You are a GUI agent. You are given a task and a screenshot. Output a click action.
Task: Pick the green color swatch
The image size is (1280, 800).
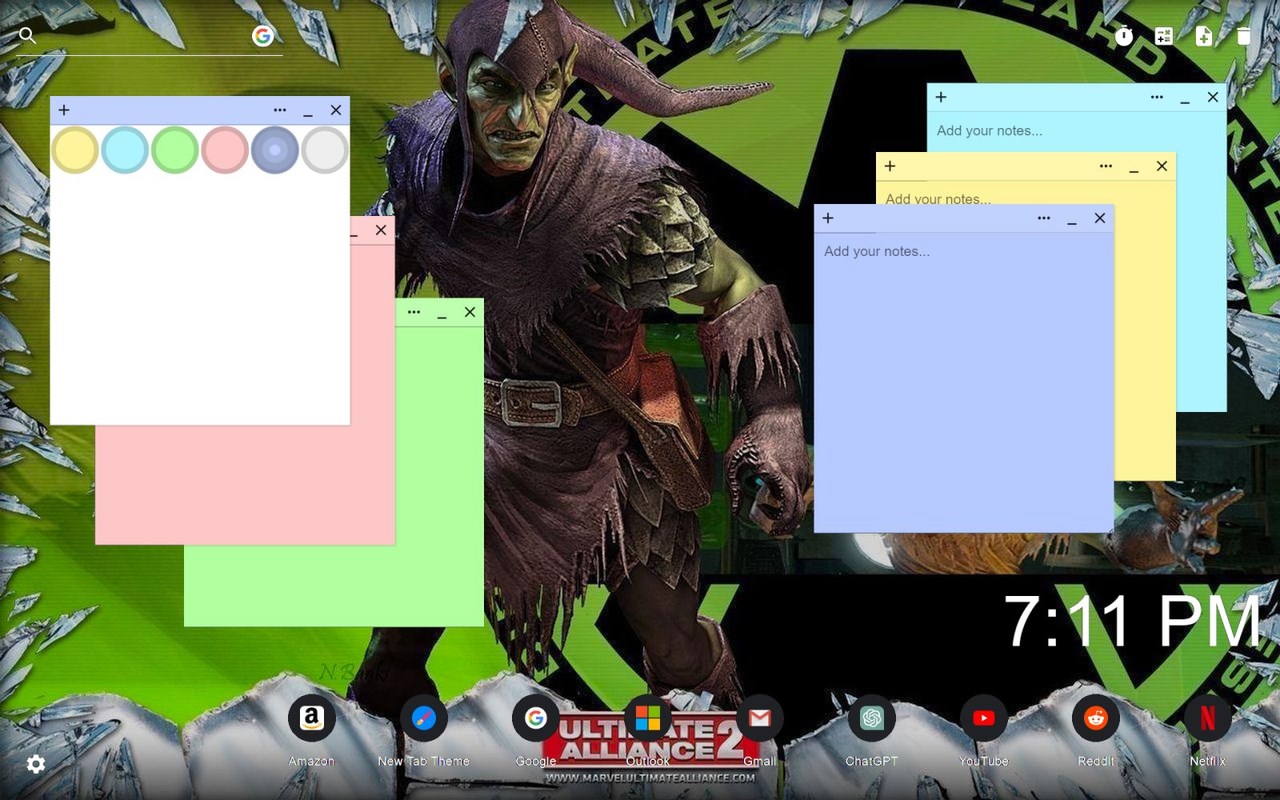[175, 150]
